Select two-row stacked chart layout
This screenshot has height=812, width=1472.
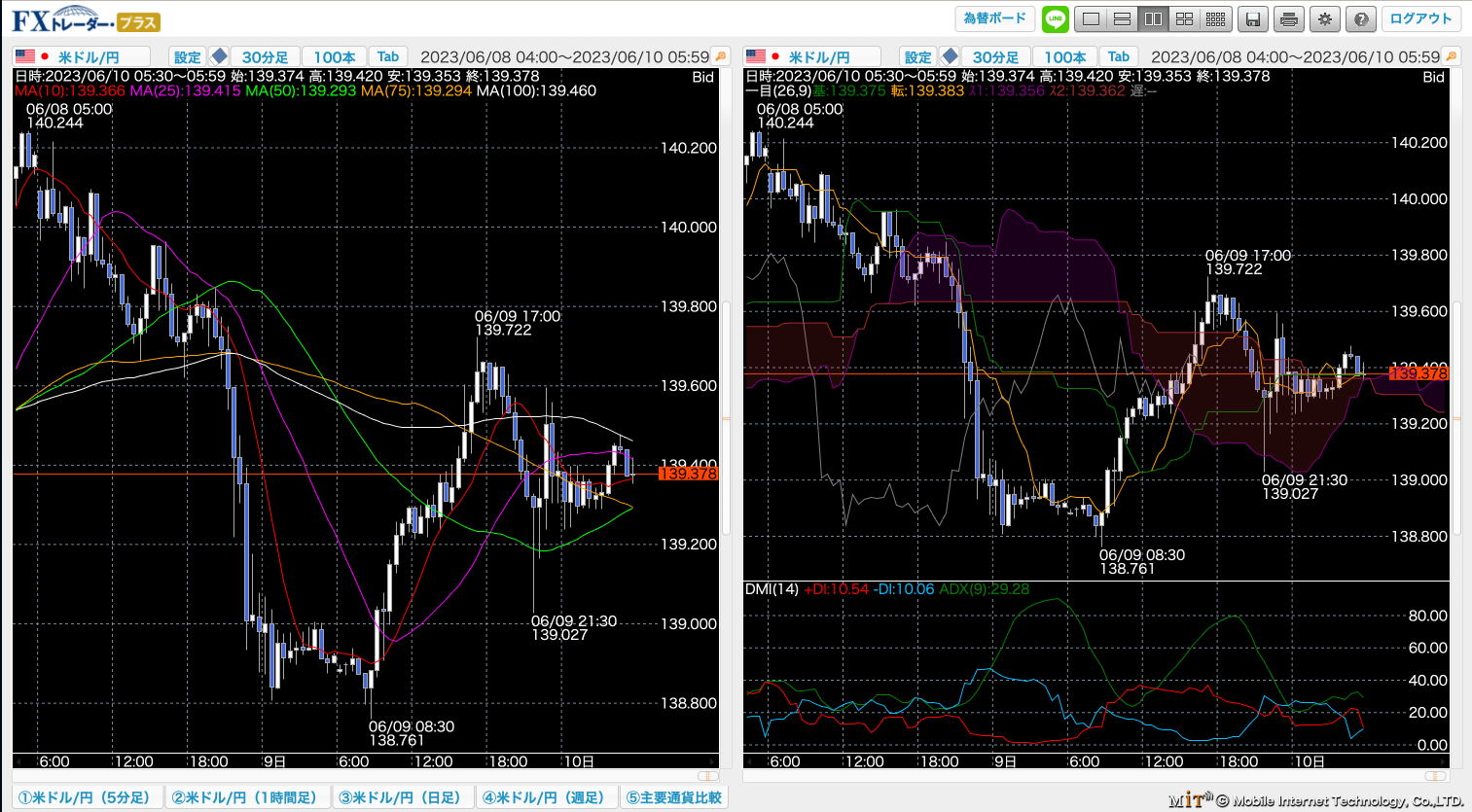pyautogui.click(x=1122, y=19)
